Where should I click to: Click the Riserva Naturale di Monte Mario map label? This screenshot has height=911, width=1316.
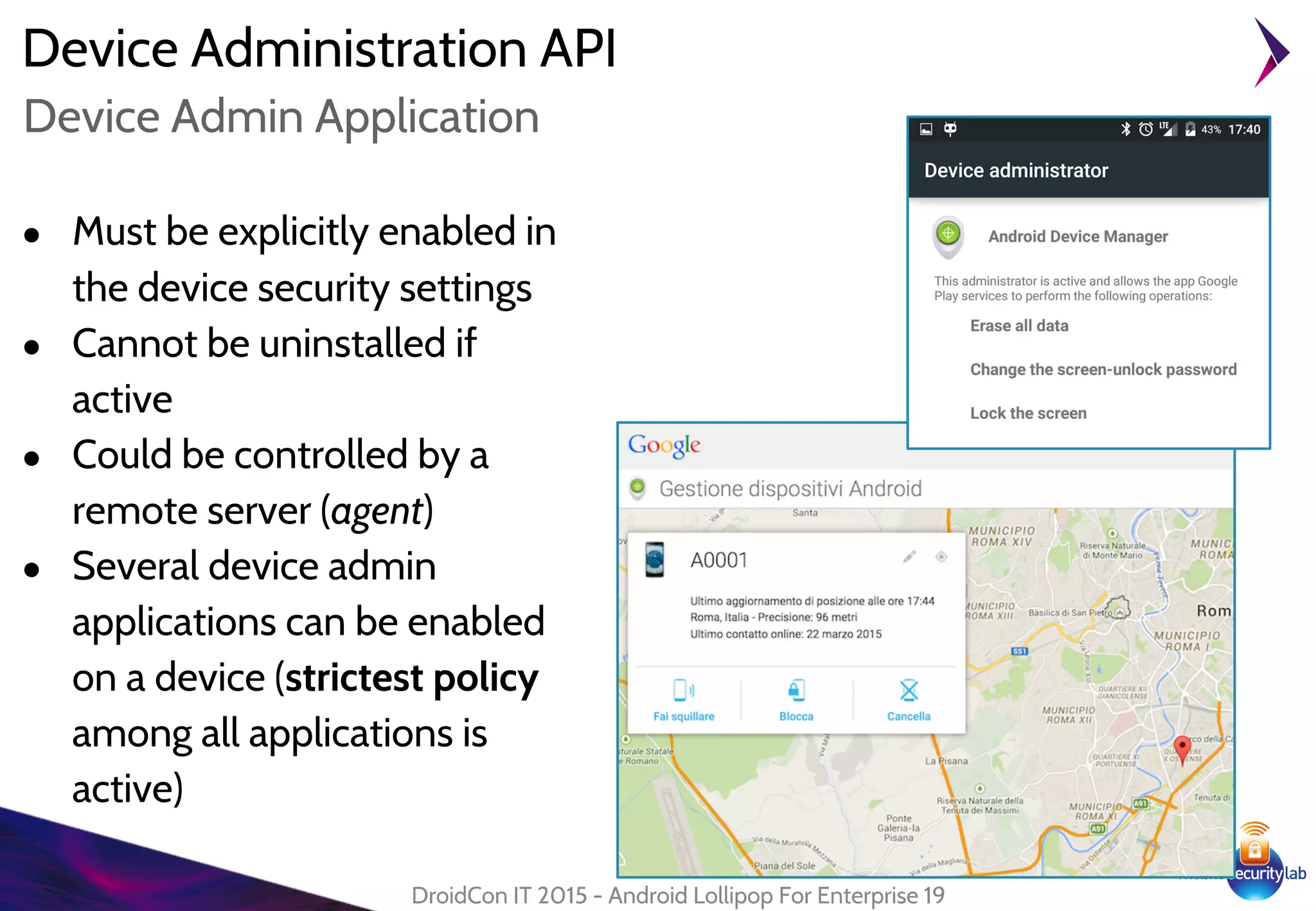(1112, 550)
